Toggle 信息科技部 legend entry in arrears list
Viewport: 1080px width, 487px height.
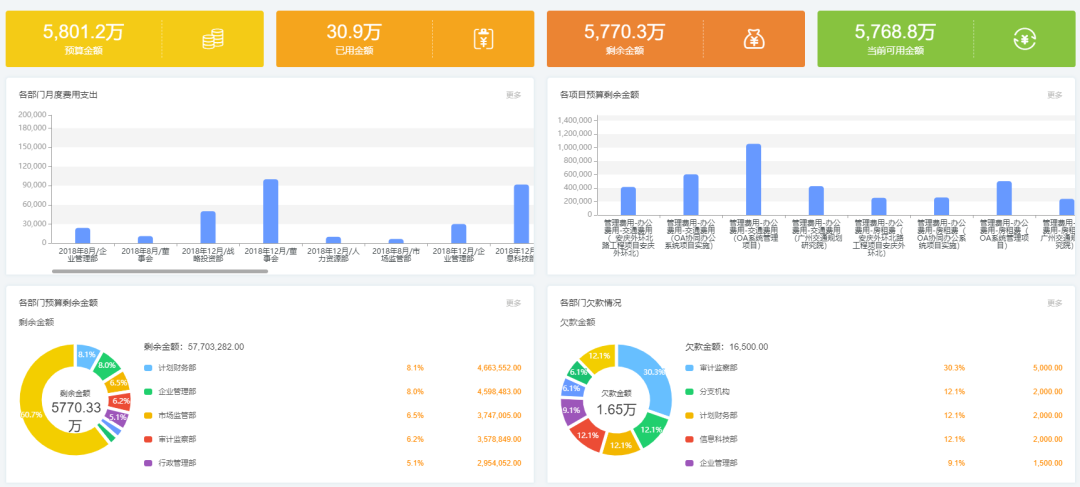pos(717,439)
